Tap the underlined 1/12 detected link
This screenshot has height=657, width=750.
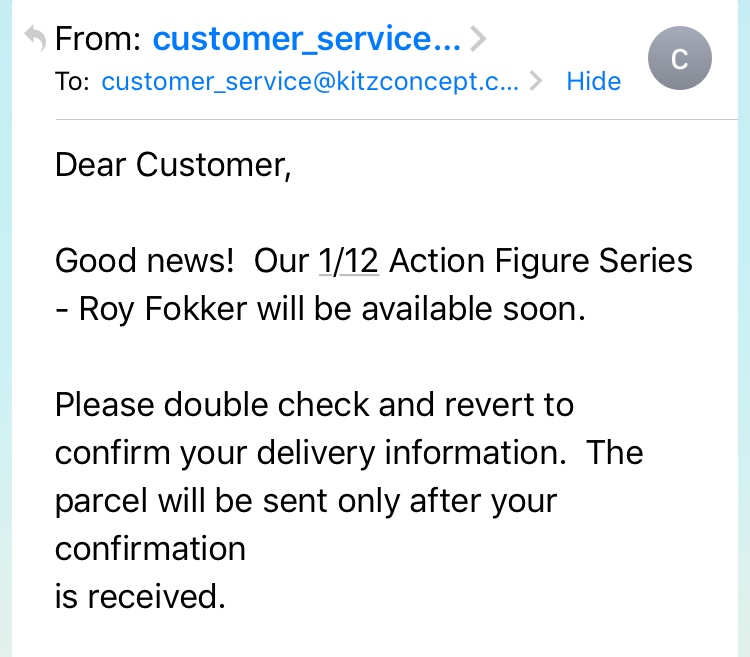(x=349, y=261)
